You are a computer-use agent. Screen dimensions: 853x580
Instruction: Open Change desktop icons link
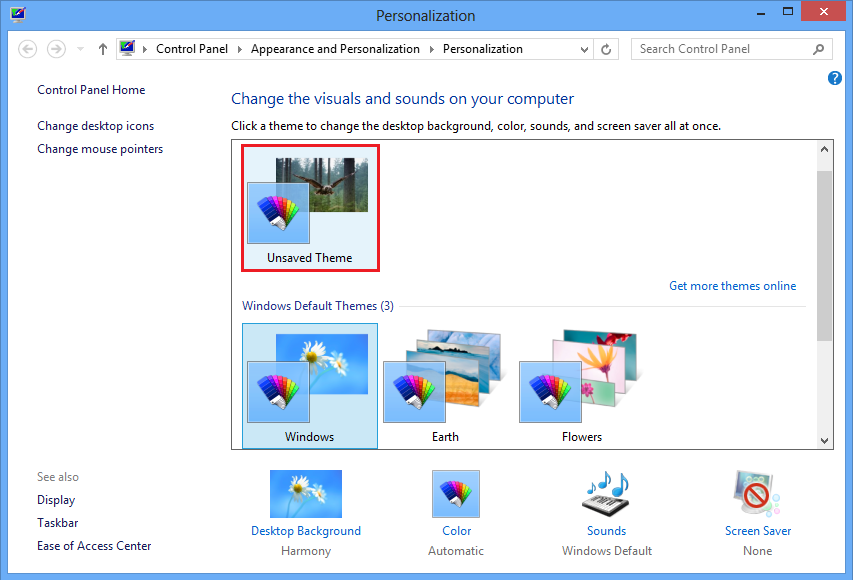[96, 126]
